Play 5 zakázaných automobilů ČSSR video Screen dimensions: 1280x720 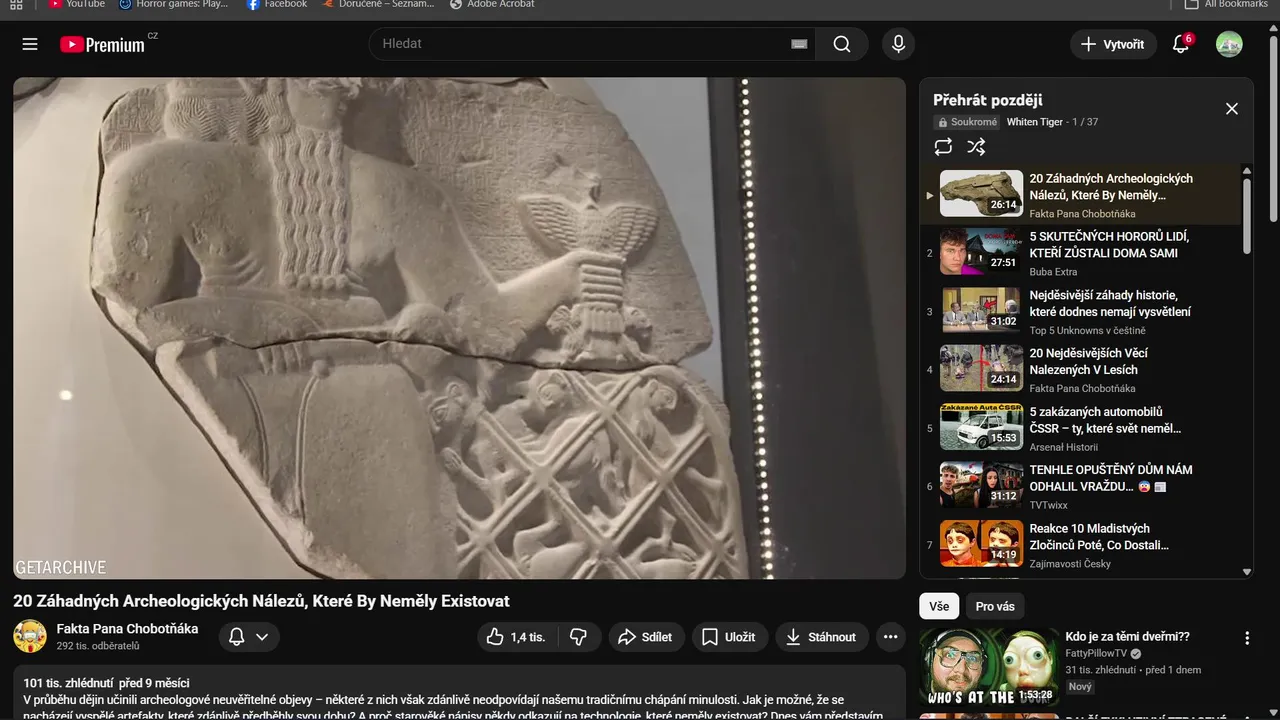pyautogui.click(x=1080, y=427)
